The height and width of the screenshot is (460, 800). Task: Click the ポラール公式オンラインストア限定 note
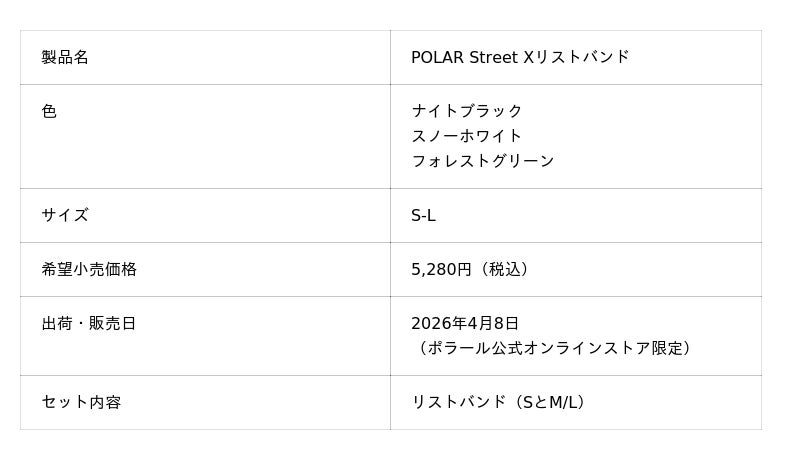coord(555,348)
